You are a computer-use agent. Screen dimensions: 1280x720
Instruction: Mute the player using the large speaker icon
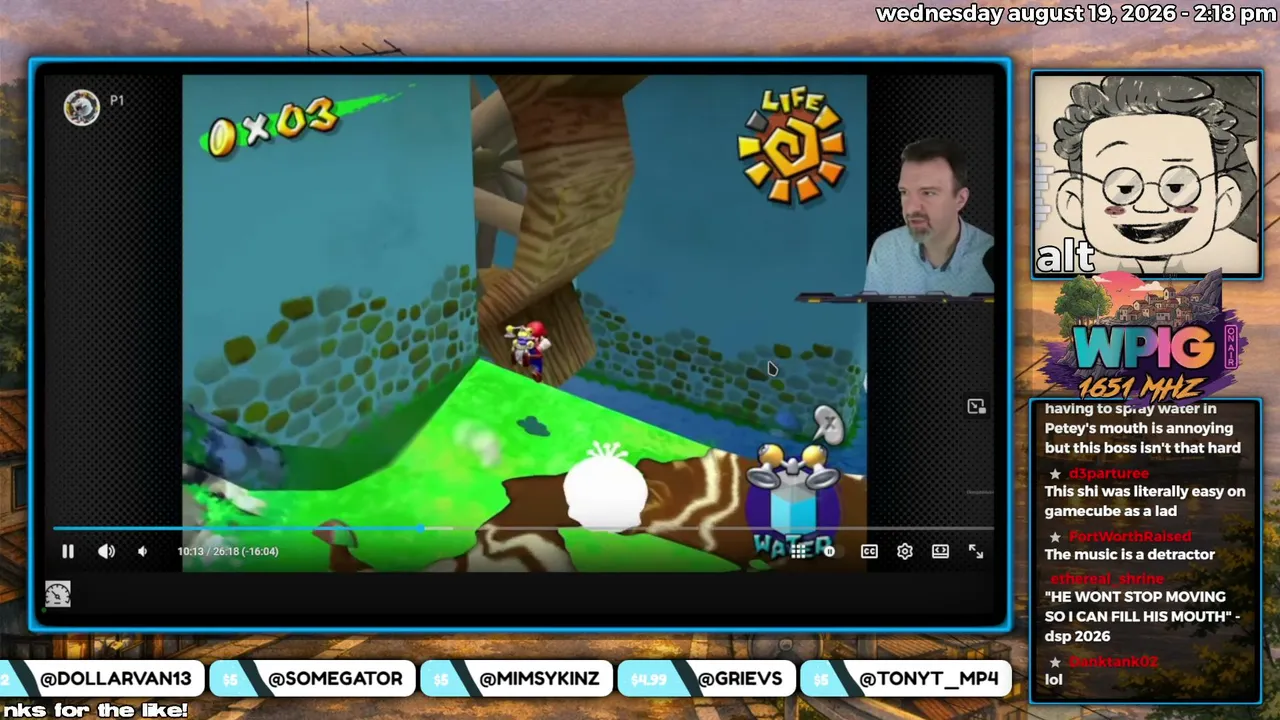pos(106,551)
